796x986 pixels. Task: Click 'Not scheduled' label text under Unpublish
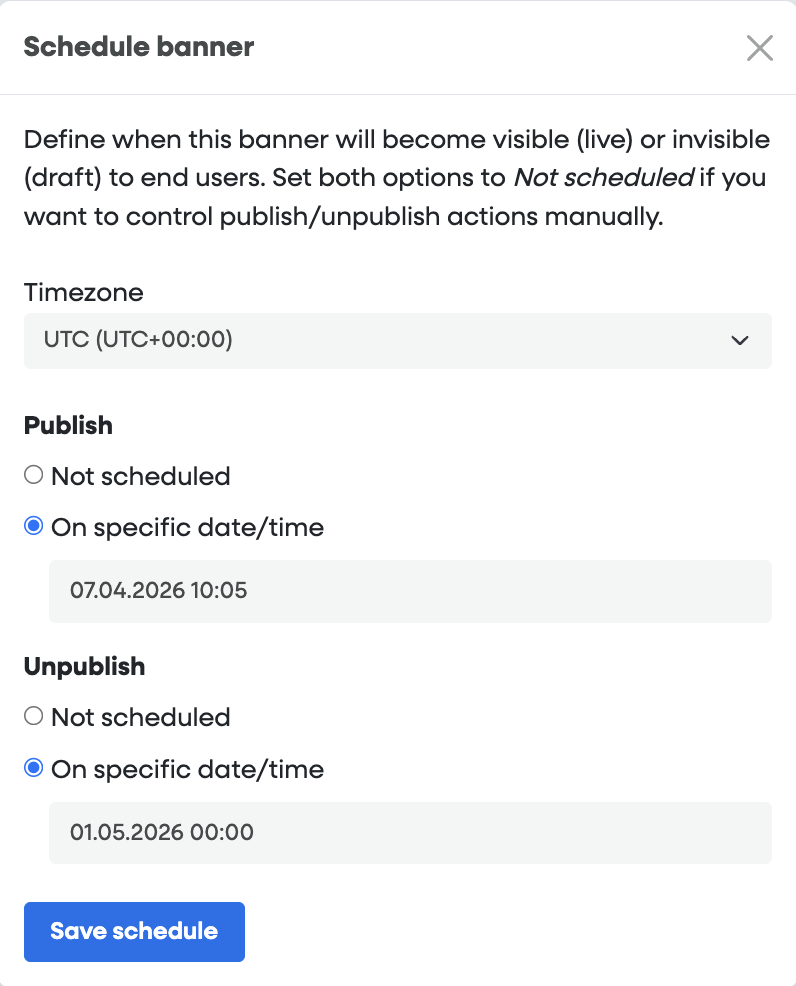point(141,717)
